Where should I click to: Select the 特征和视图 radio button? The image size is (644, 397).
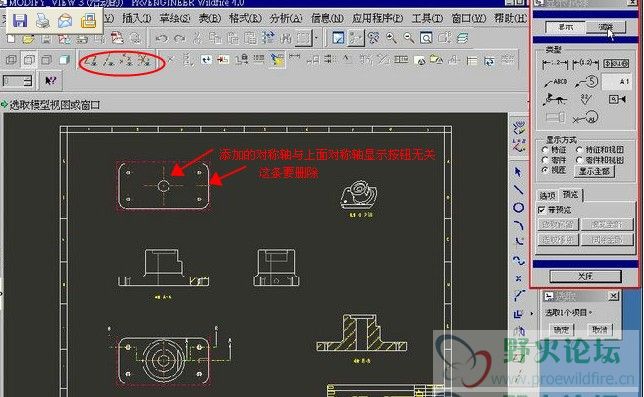580,150
